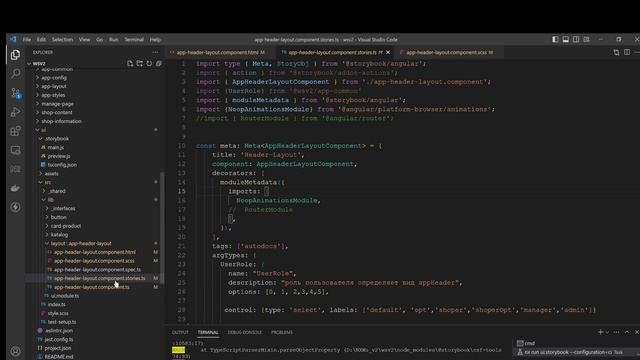Open Run and Debug view
The image size is (640, 360).
[x=16, y=112]
